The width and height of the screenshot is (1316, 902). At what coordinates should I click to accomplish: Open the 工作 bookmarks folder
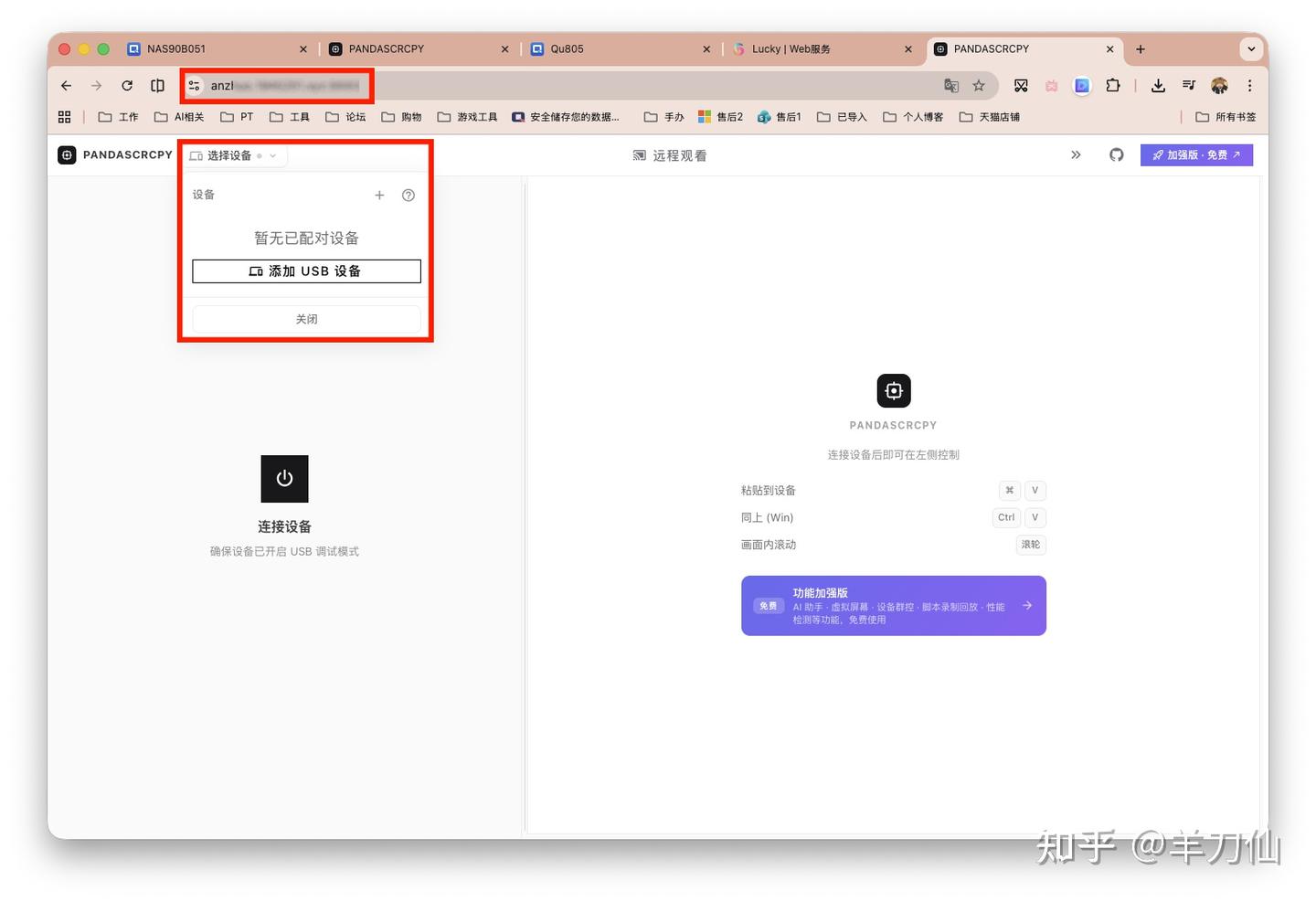[118, 117]
